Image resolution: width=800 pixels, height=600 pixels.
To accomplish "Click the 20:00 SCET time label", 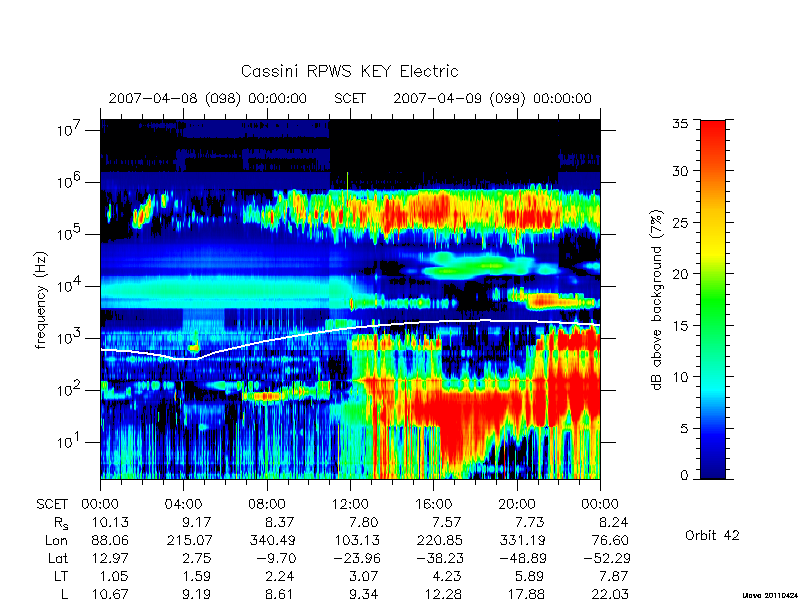I will coord(516,505).
